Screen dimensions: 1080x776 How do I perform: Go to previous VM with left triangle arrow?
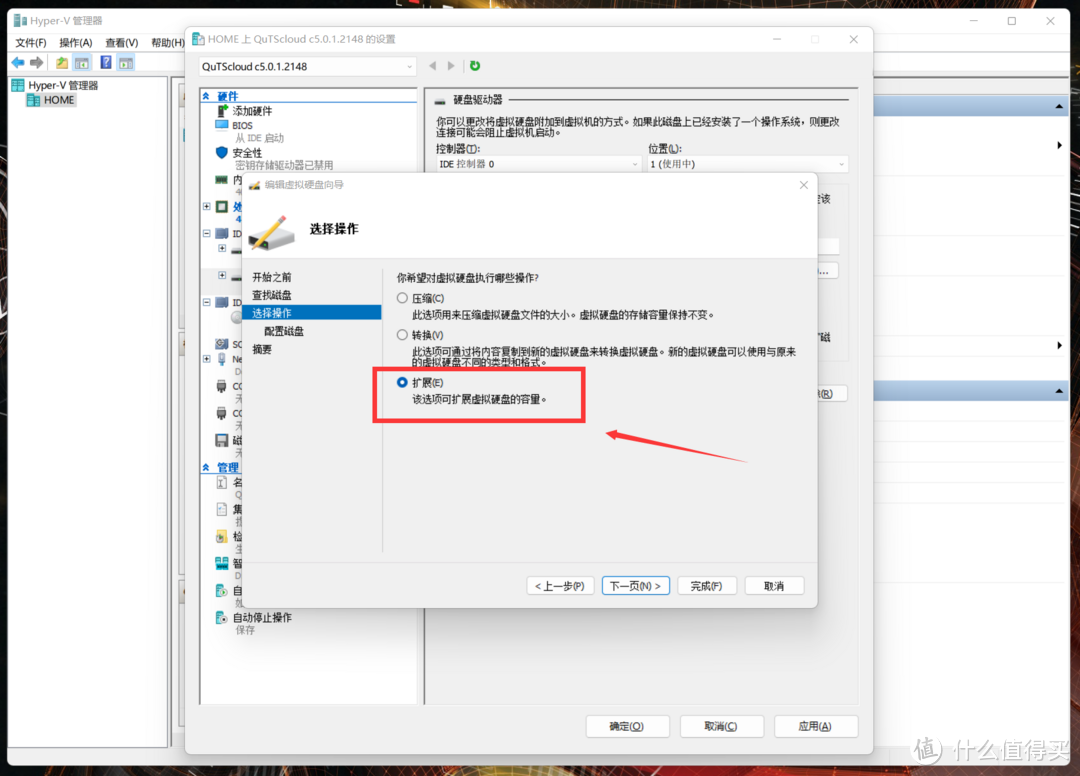[433, 65]
